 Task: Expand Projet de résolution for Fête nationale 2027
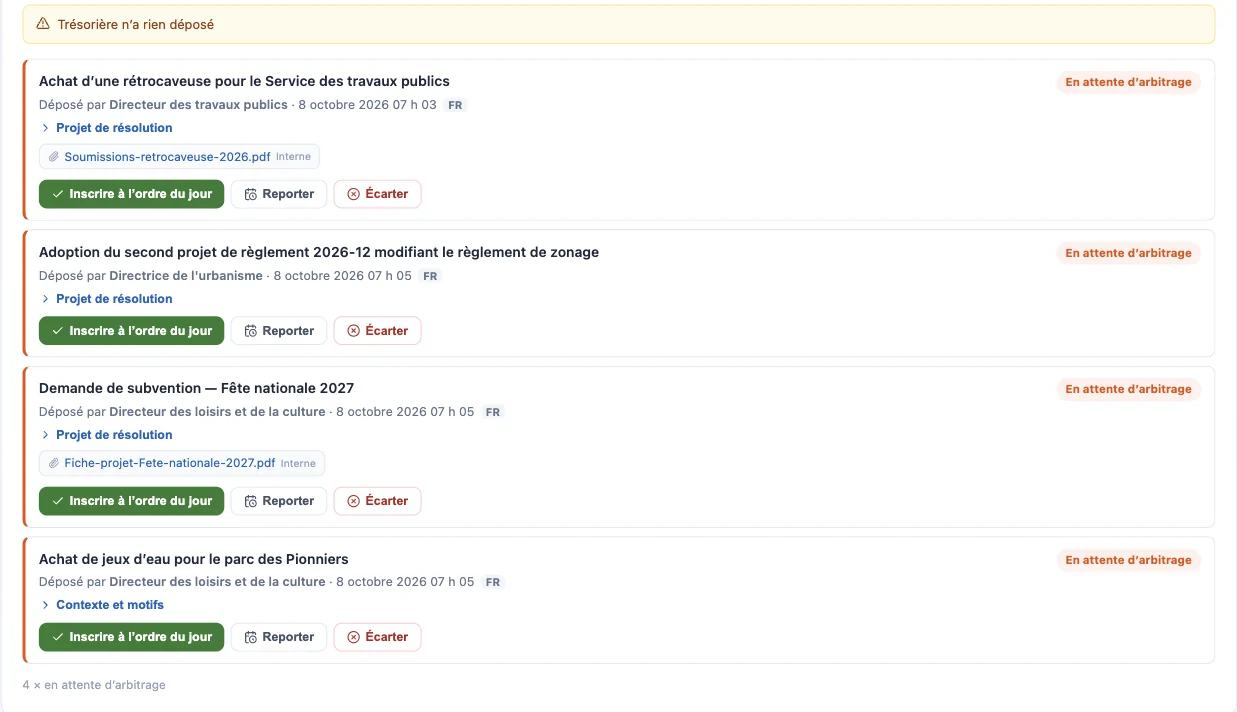pyautogui.click(x=107, y=435)
